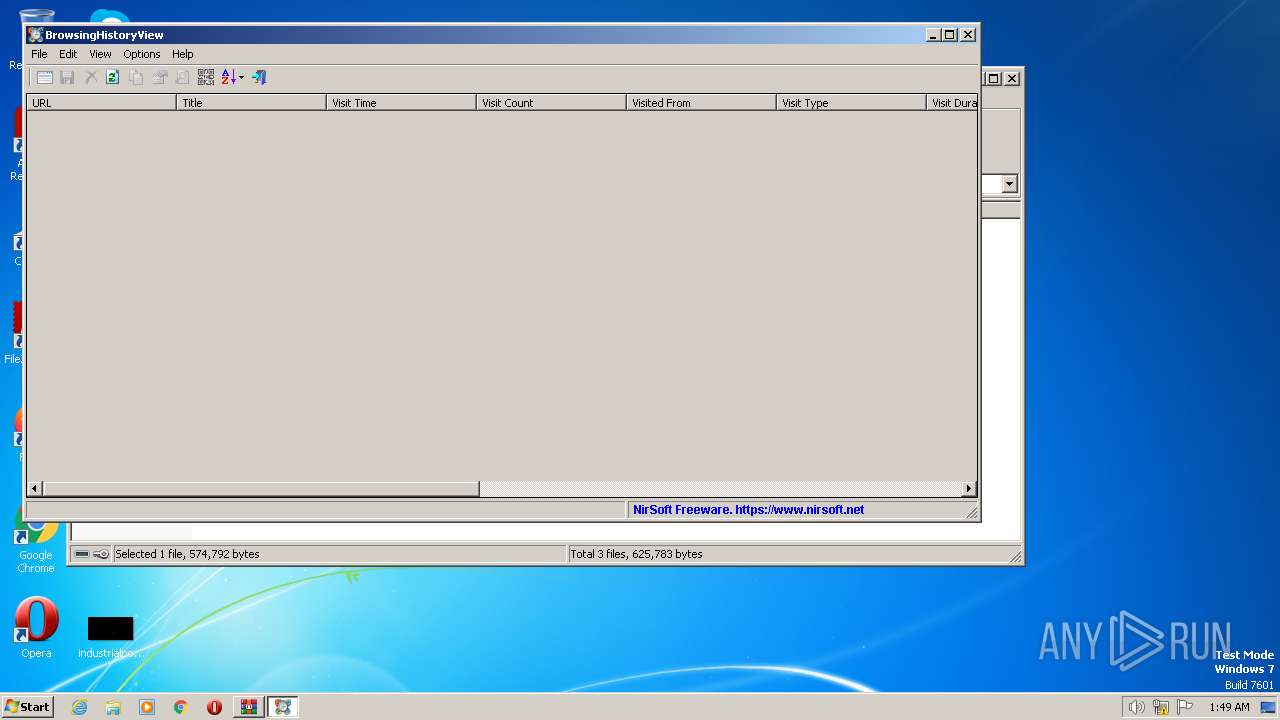Open Advanced Options toolbar icon

coord(44,77)
